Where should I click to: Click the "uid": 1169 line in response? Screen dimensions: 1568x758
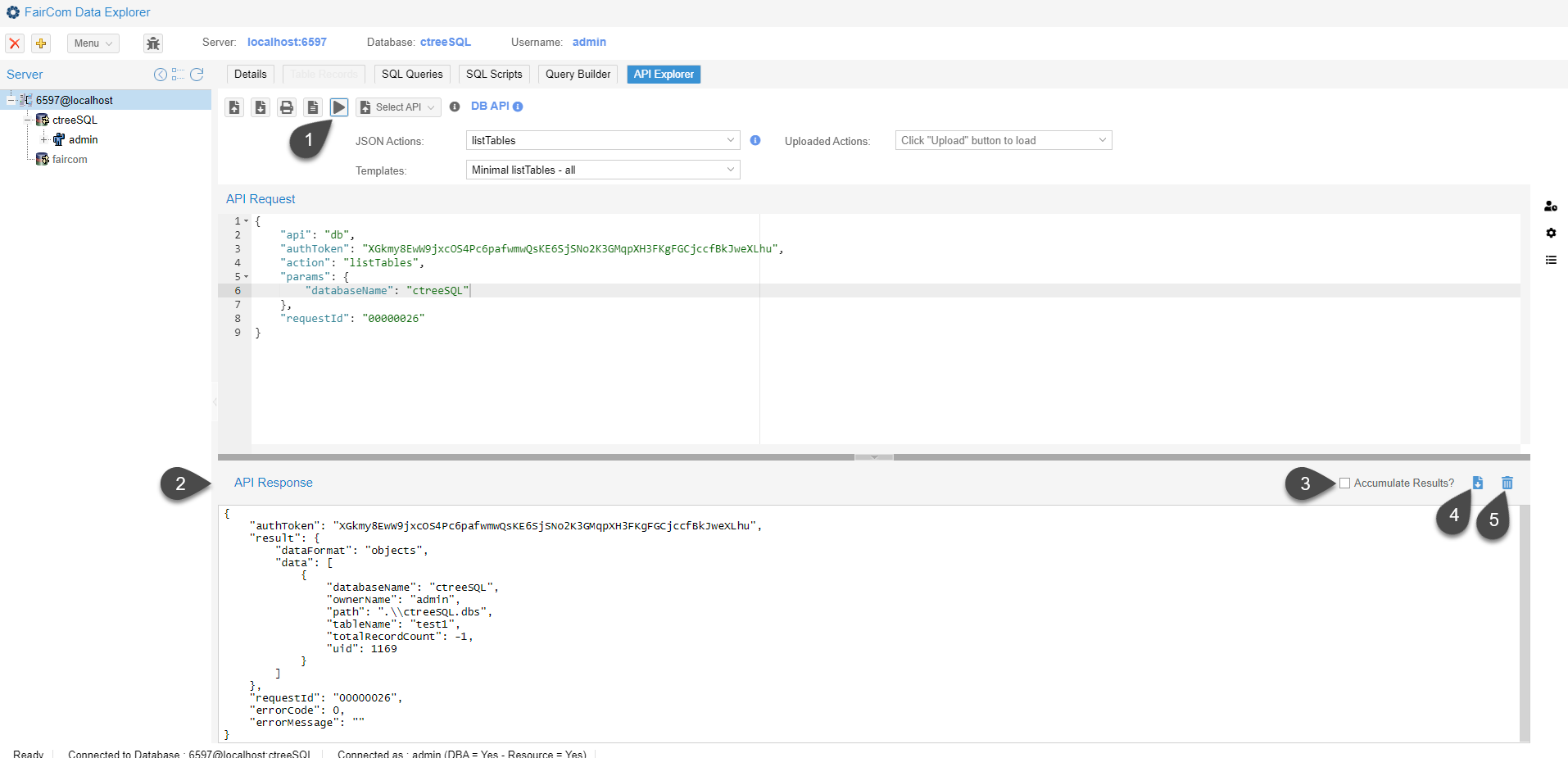pos(361,649)
